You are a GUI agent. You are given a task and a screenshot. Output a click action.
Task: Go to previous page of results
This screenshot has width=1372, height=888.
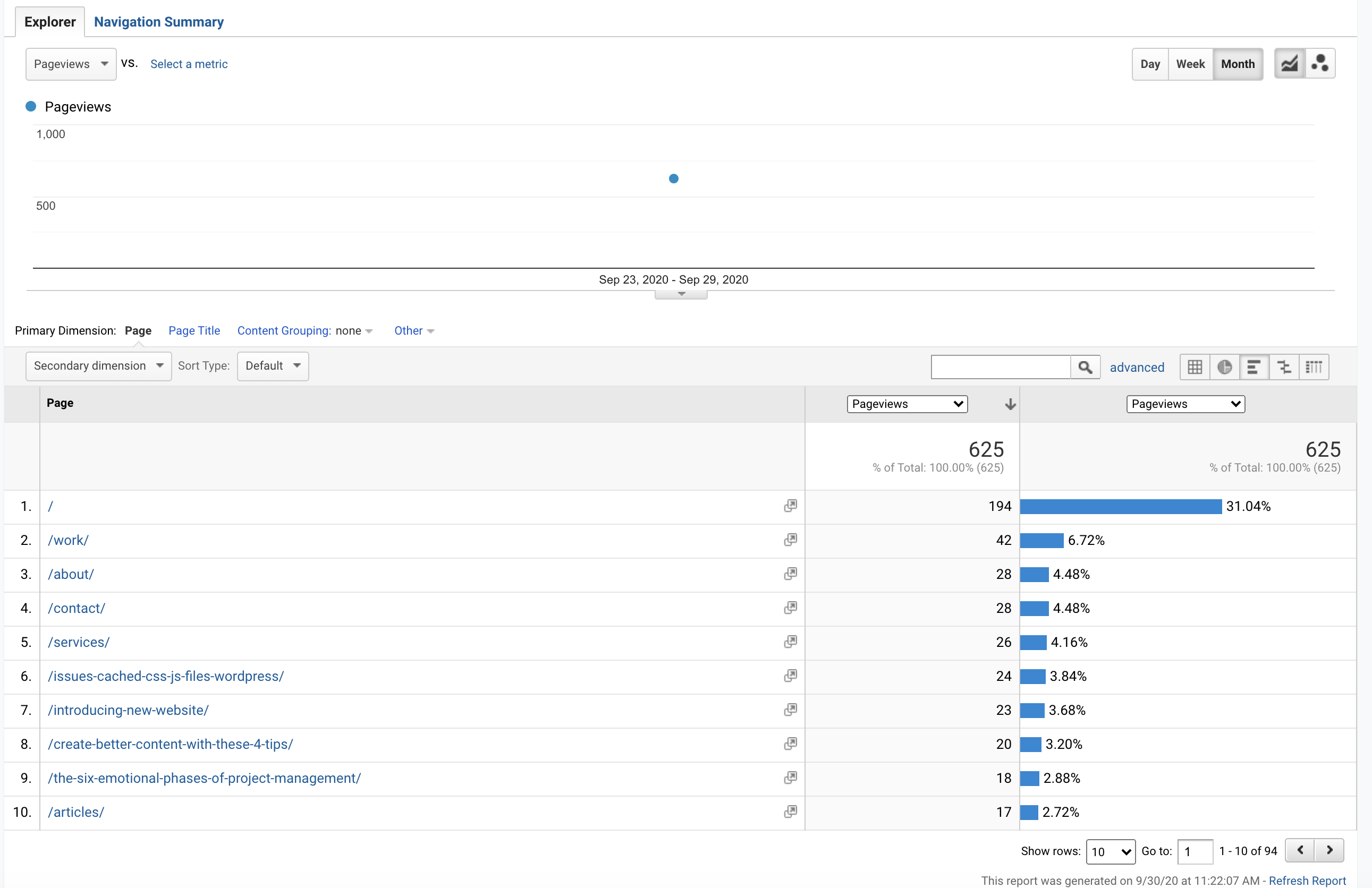(x=1300, y=850)
